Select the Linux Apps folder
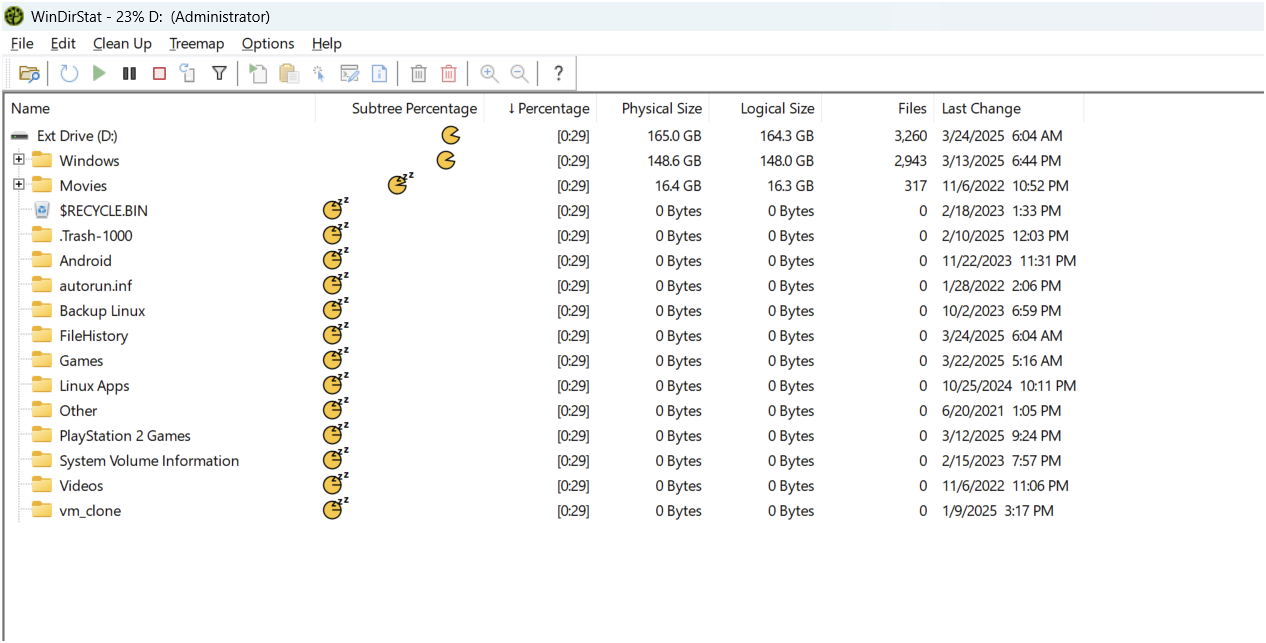The image size is (1266, 643). pos(94,386)
